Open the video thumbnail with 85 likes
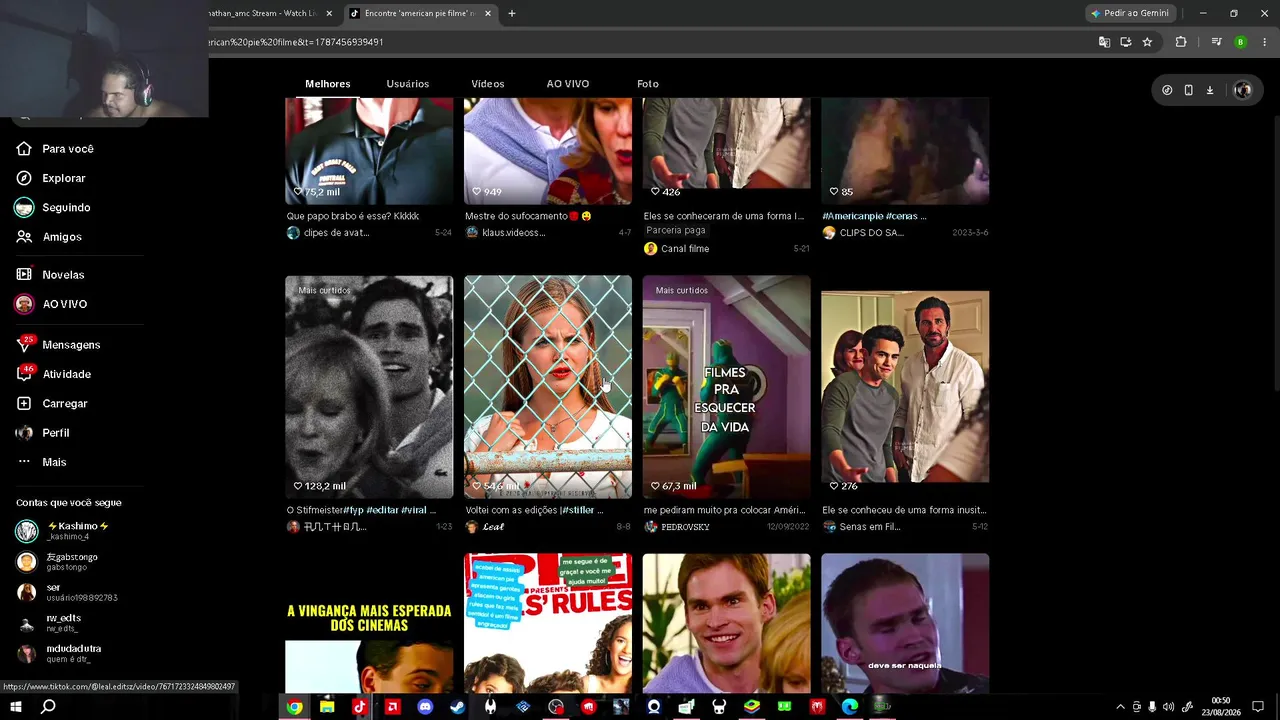The height and width of the screenshot is (720, 1280). (905, 151)
